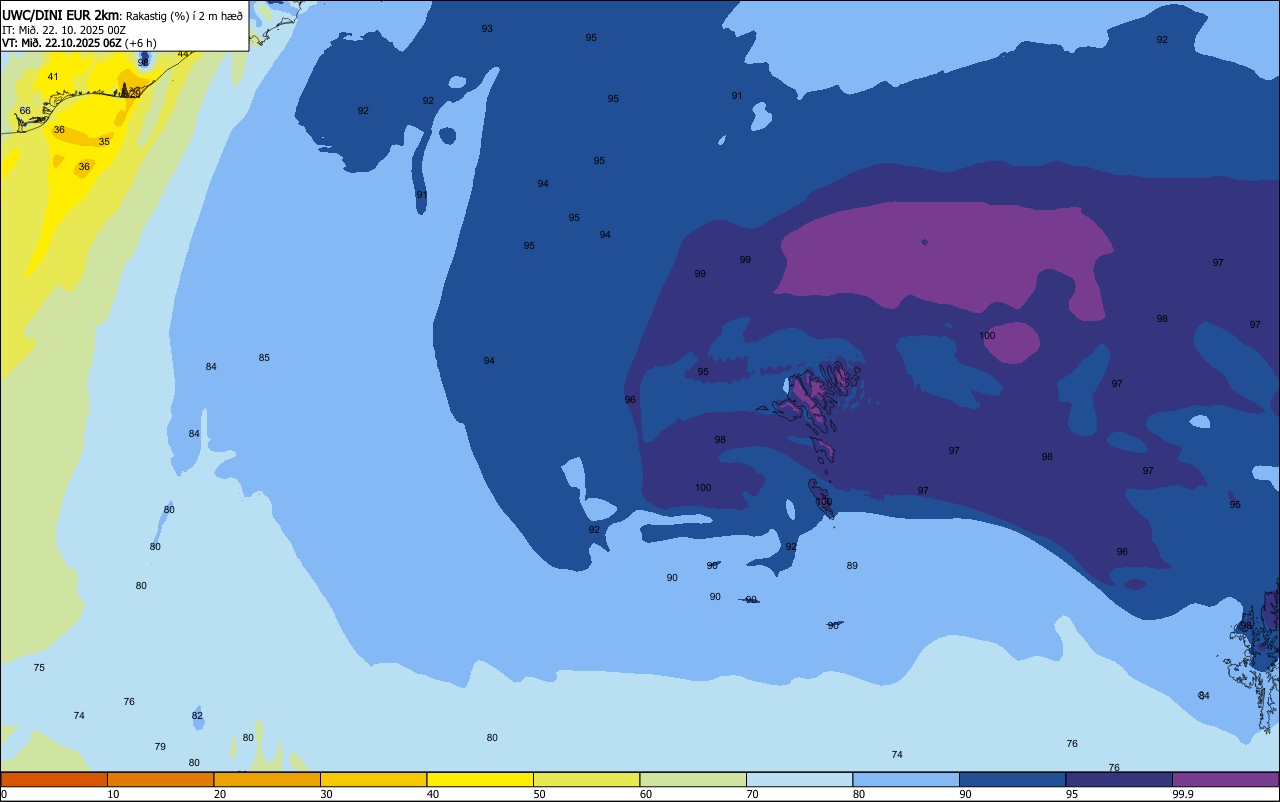Click the purple above-99.9 legend swatch

[1225, 780]
